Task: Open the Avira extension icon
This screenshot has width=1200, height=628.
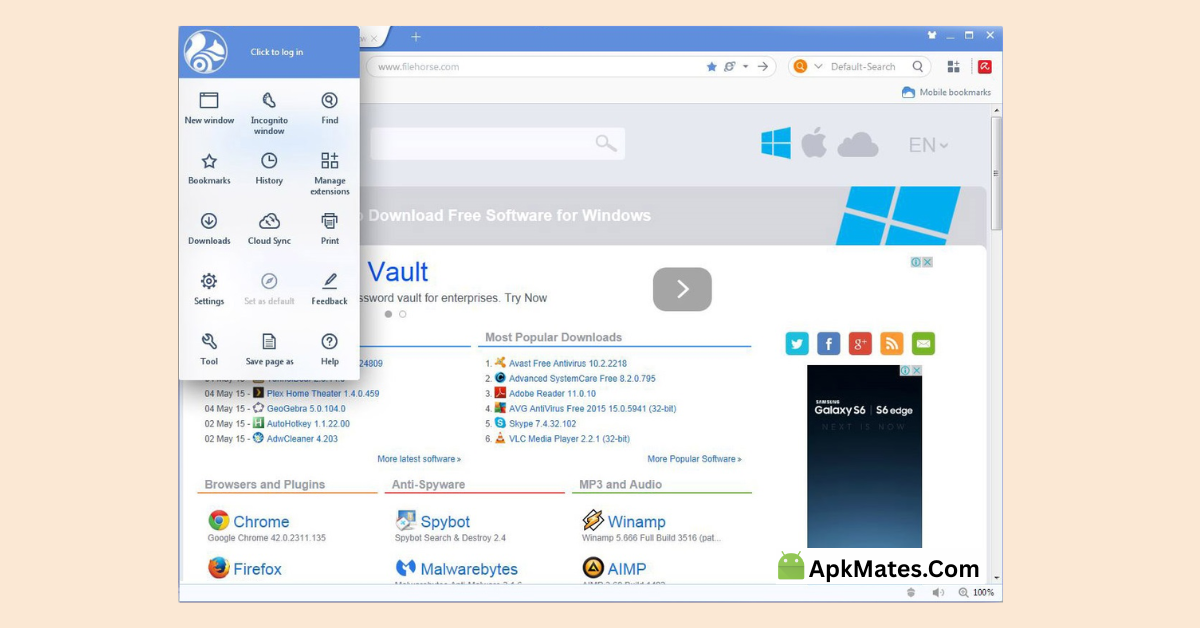Action: (x=985, y=66)
